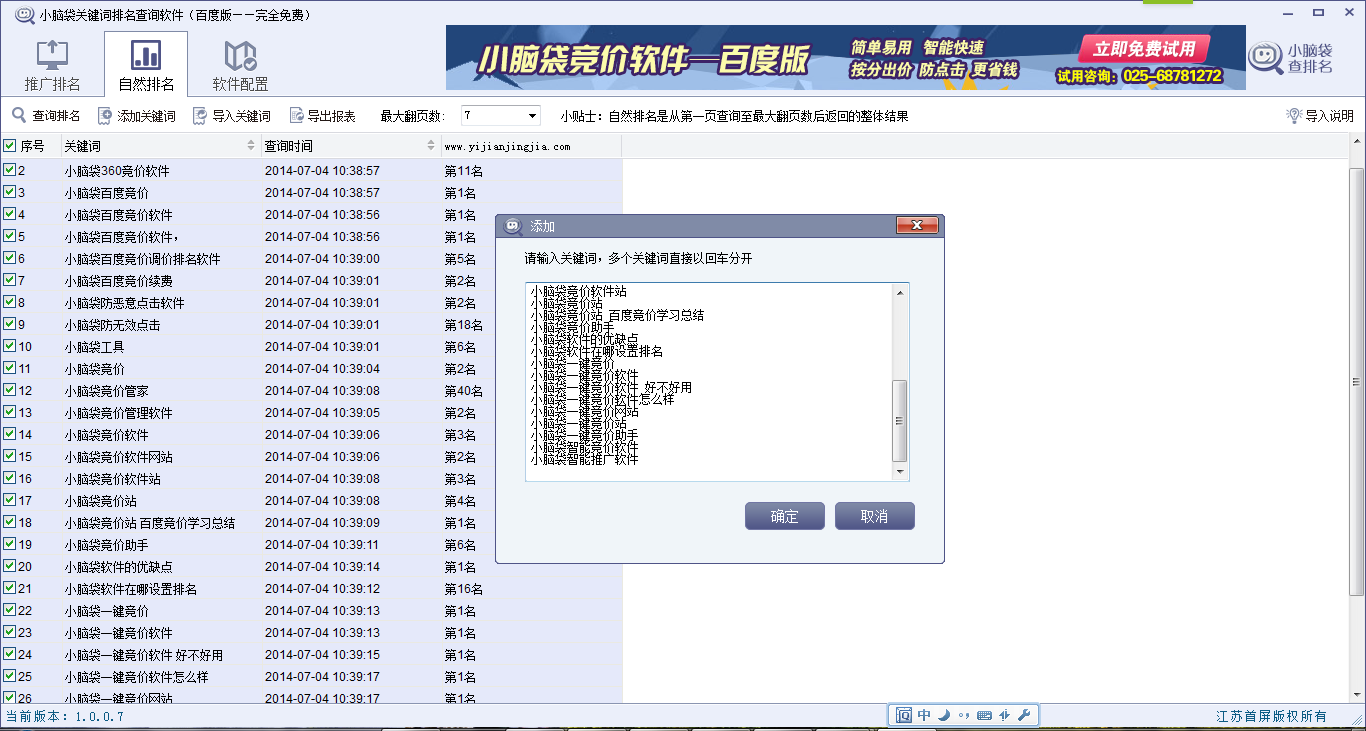
Task: Select keyword 小脑袋竞价站 百度竞价学习总结
Action: click(150, 523)
